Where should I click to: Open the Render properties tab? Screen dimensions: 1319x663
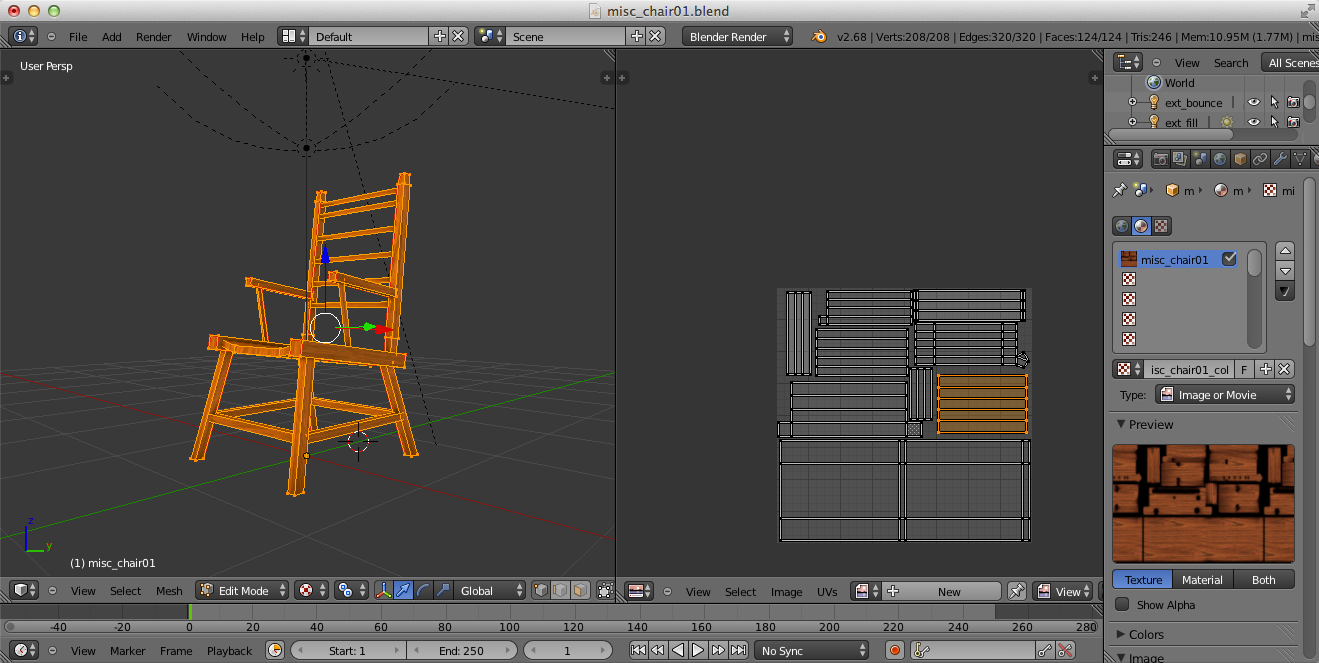click(1161, 159)
